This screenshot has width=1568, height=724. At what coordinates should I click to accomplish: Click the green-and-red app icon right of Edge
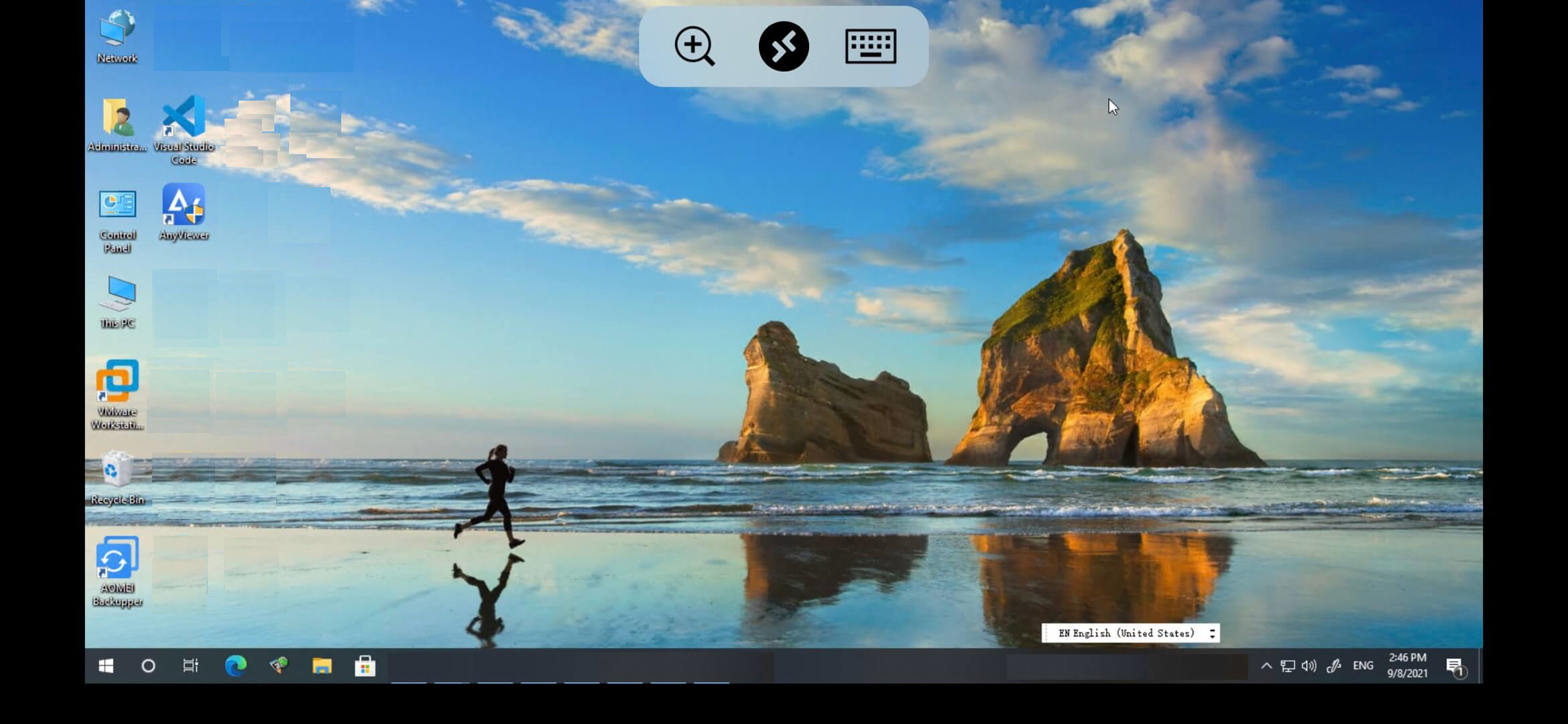(279, 666)
